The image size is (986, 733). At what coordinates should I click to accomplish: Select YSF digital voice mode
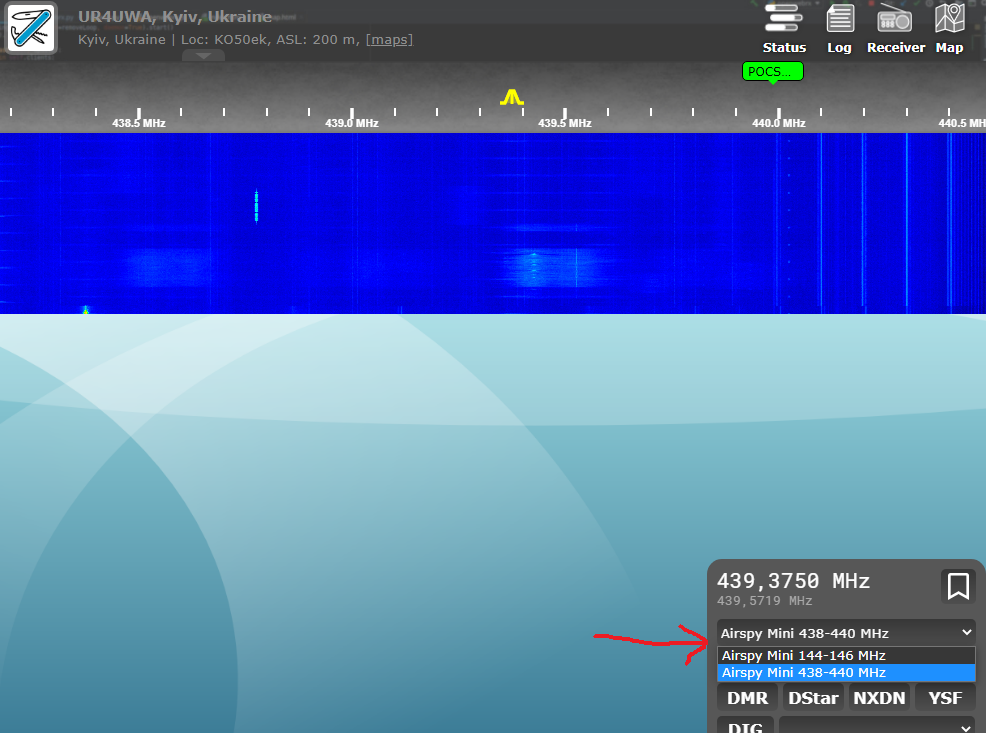(945, 698)
